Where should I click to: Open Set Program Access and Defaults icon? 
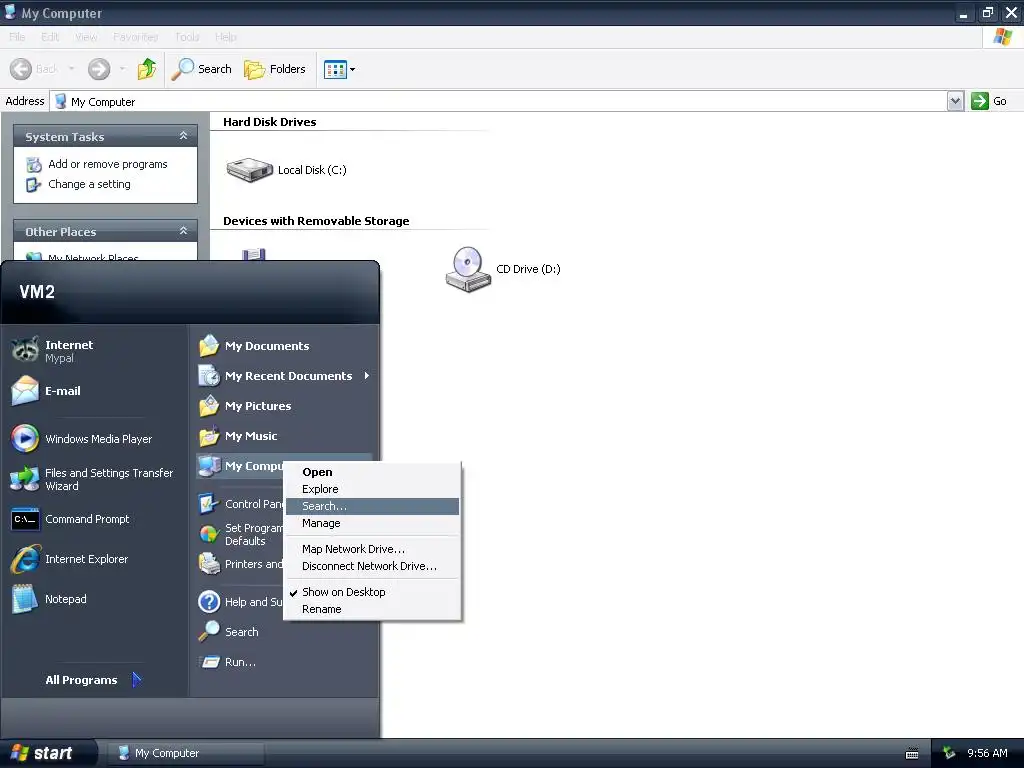209,534
